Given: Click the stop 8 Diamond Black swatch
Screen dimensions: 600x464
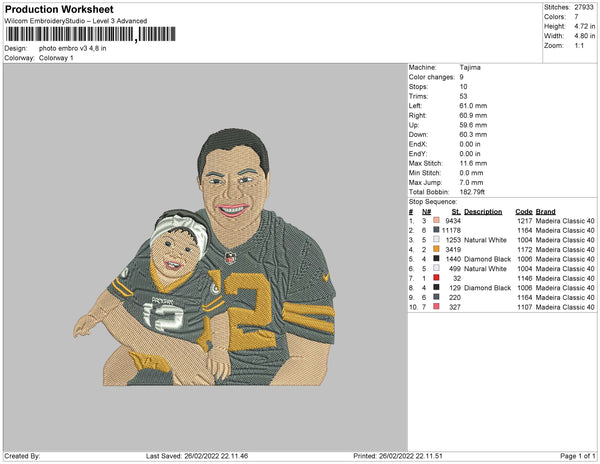Looking at the screenshot, I should (x=436, y=287).
